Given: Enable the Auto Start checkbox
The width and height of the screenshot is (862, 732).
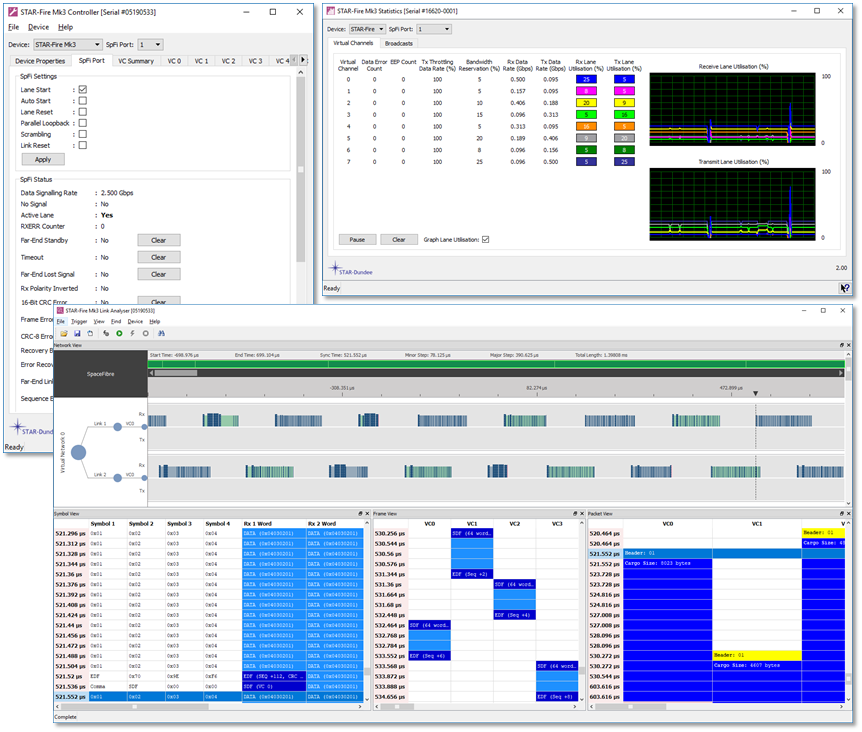Looking at the screenshot, I should pyautogui.click(x=82, y=101).
